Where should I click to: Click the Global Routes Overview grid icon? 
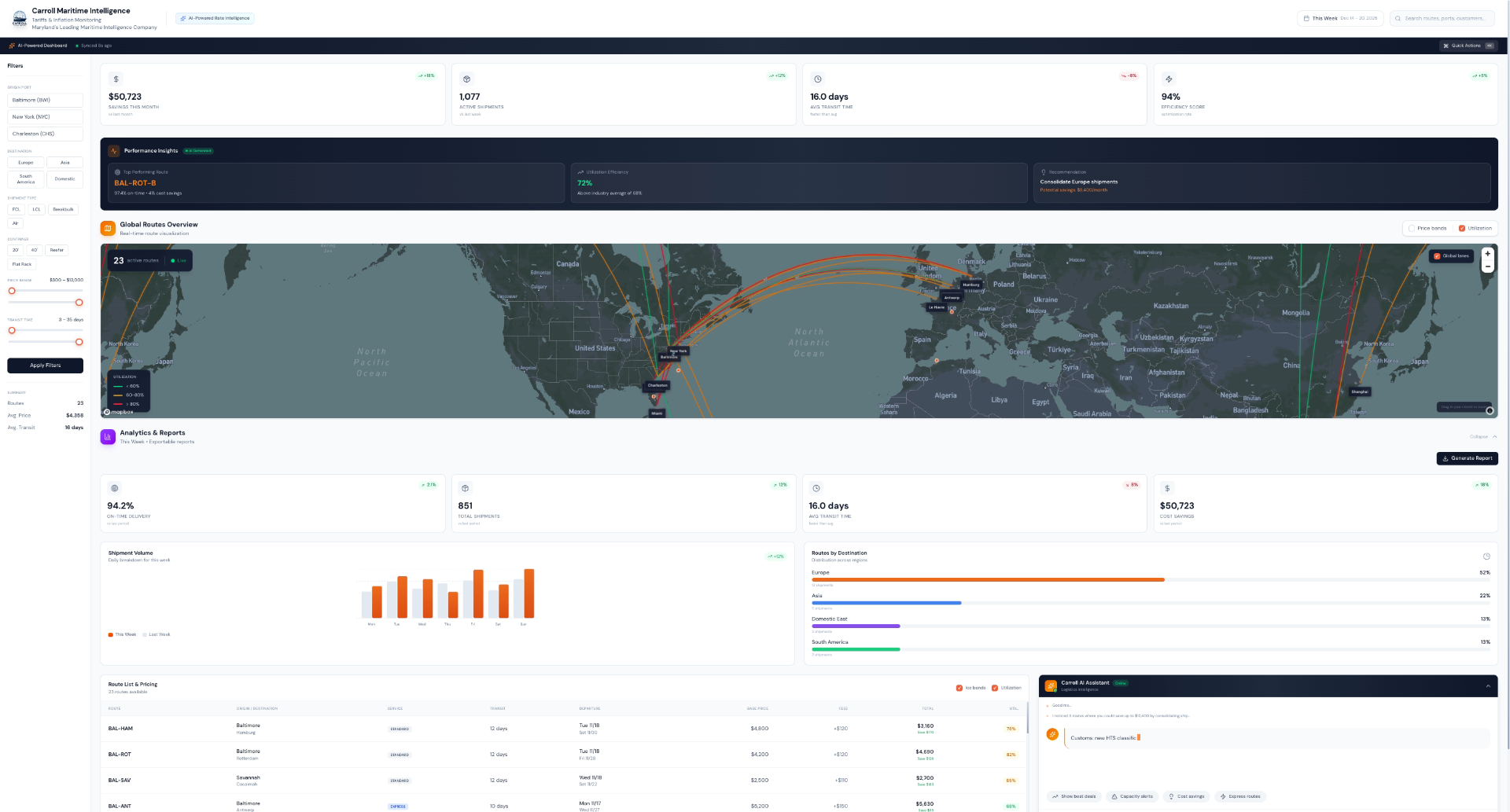108,228
